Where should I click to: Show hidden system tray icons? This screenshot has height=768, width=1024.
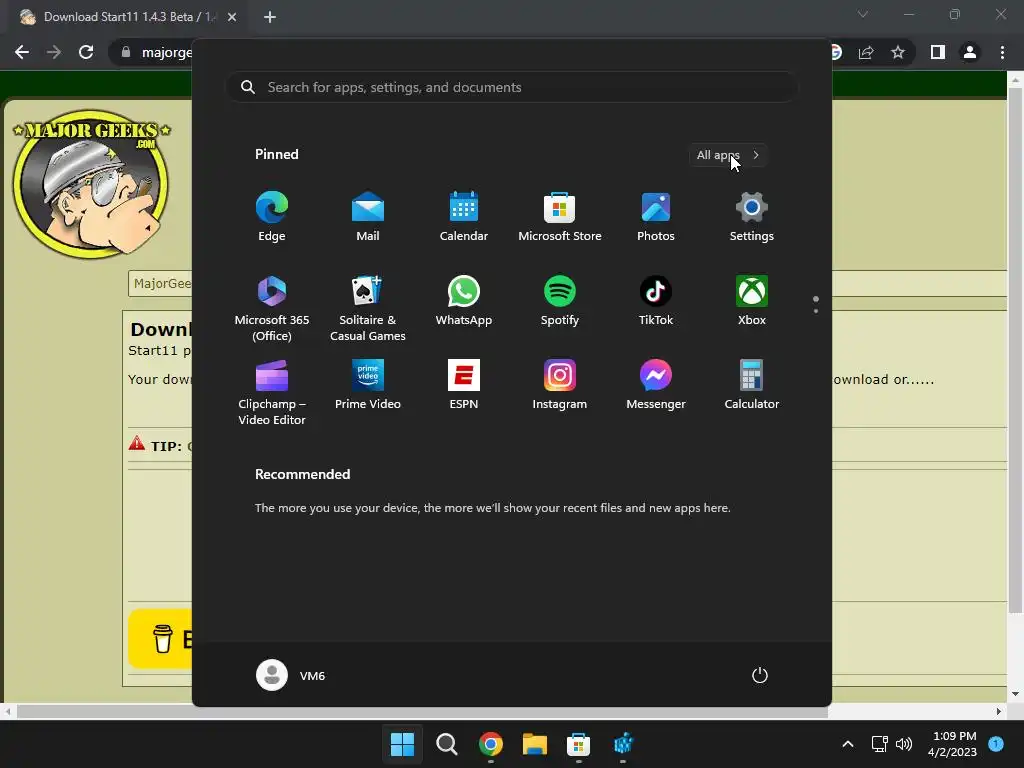tap(848, 744)
